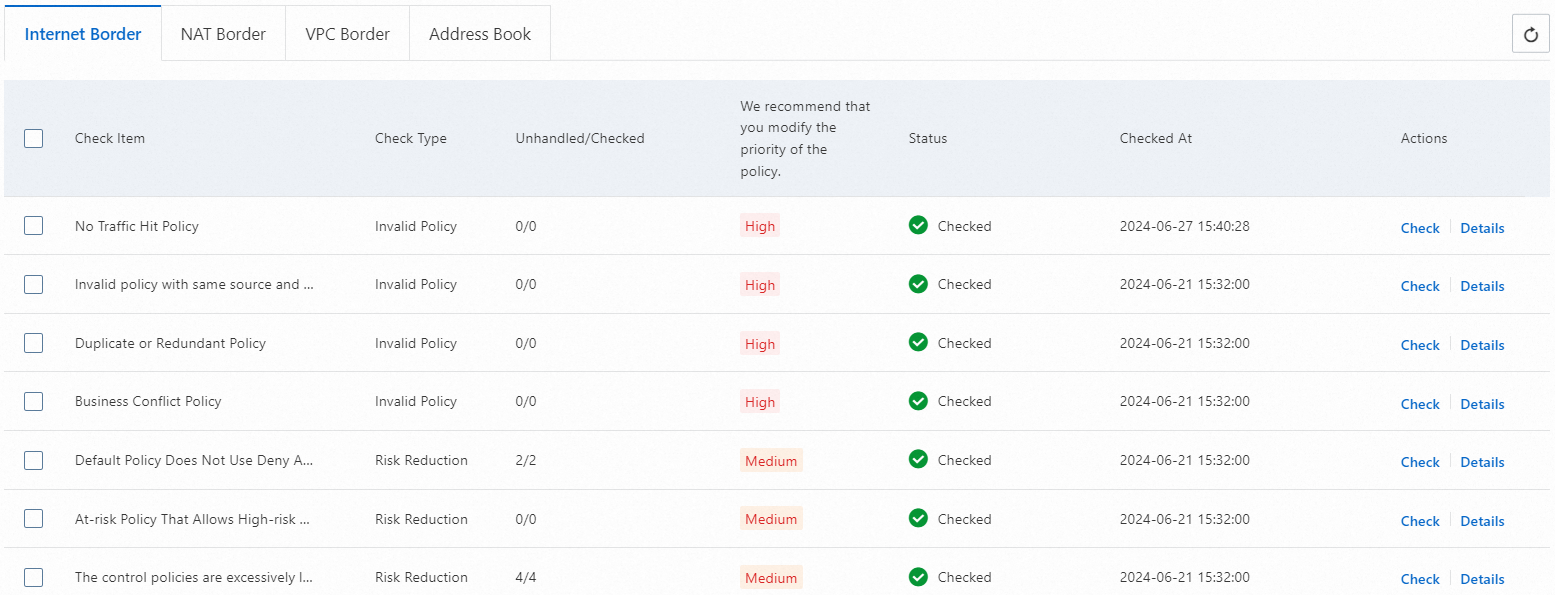
Task: Run Check on Default Policy Does Not Use Deny row
Action: pos(1419,462)
